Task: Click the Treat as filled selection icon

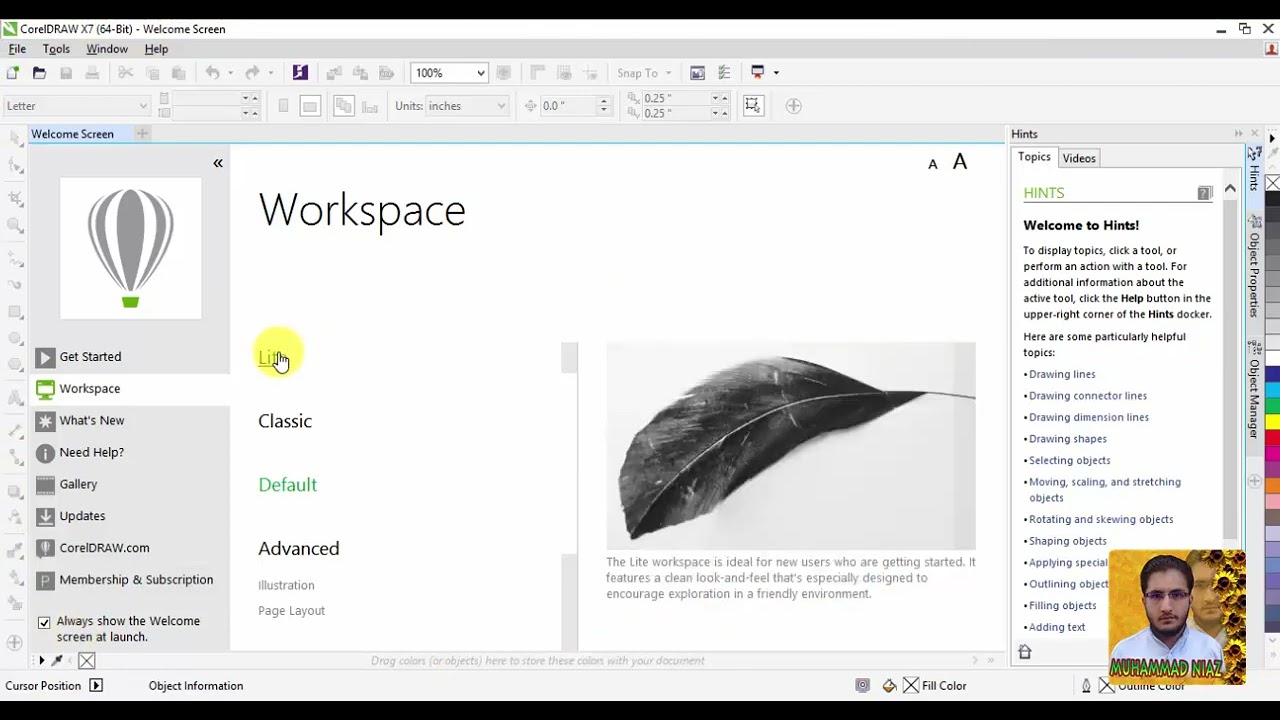Action: tap(753, 105)
